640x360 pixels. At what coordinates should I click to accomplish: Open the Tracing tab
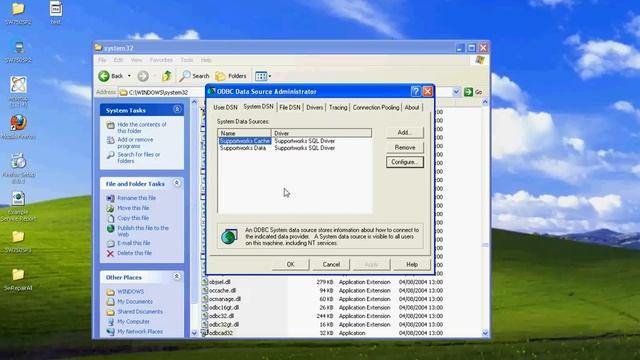coord(338,107)
